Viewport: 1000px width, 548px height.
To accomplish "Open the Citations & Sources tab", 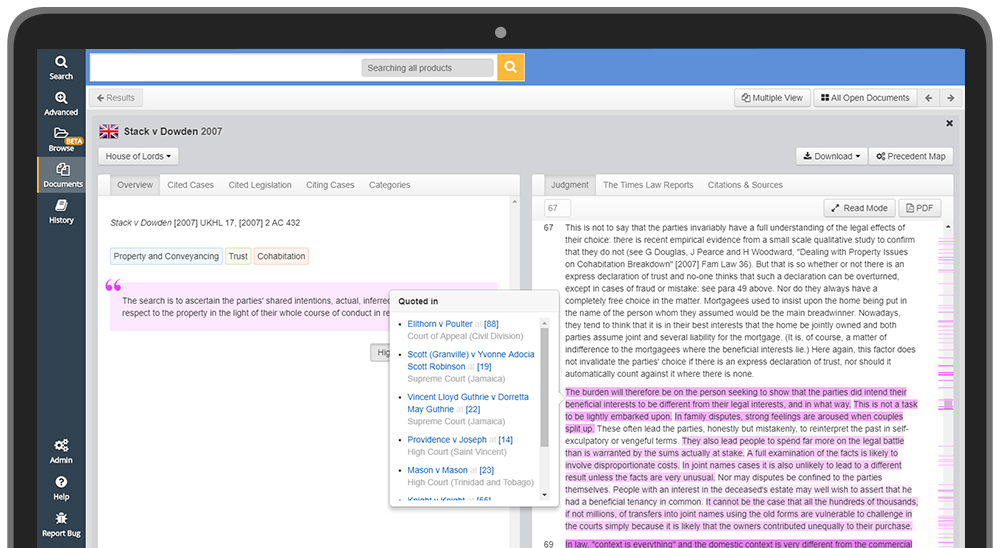I will [x=745, y=185].
